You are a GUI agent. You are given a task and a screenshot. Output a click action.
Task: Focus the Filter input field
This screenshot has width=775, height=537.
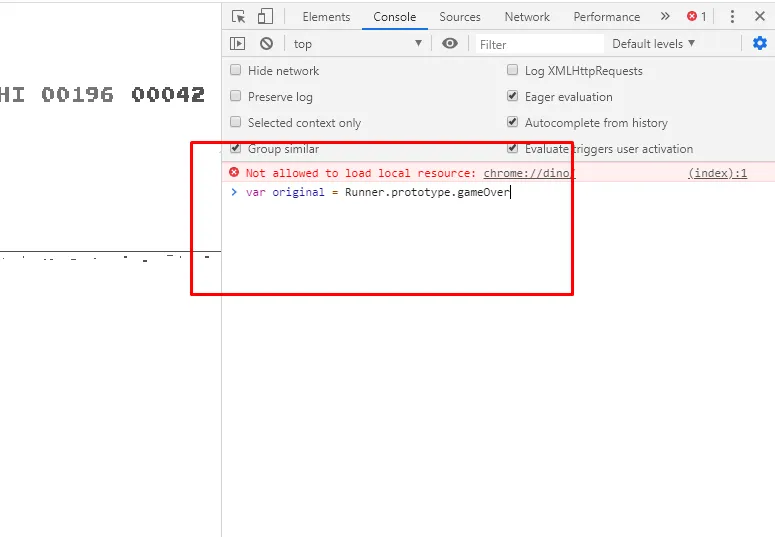(539, 45)
